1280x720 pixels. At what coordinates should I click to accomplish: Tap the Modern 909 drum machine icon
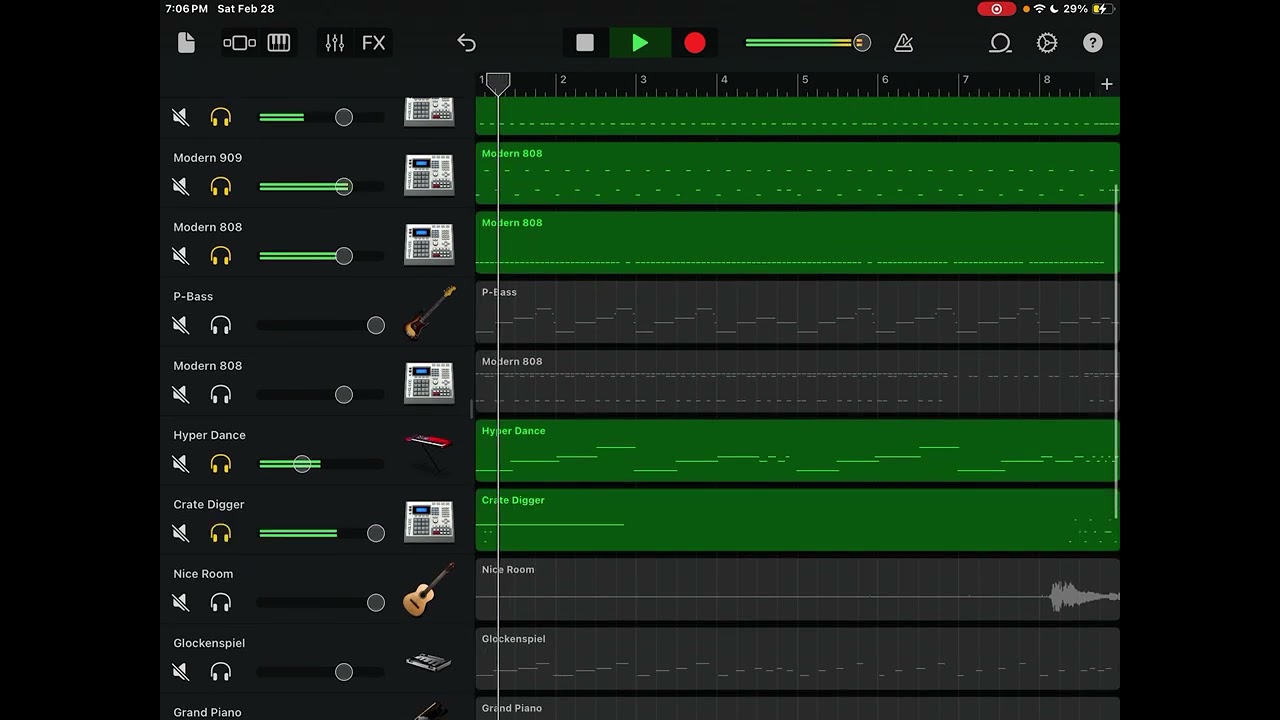coord(429,175)
